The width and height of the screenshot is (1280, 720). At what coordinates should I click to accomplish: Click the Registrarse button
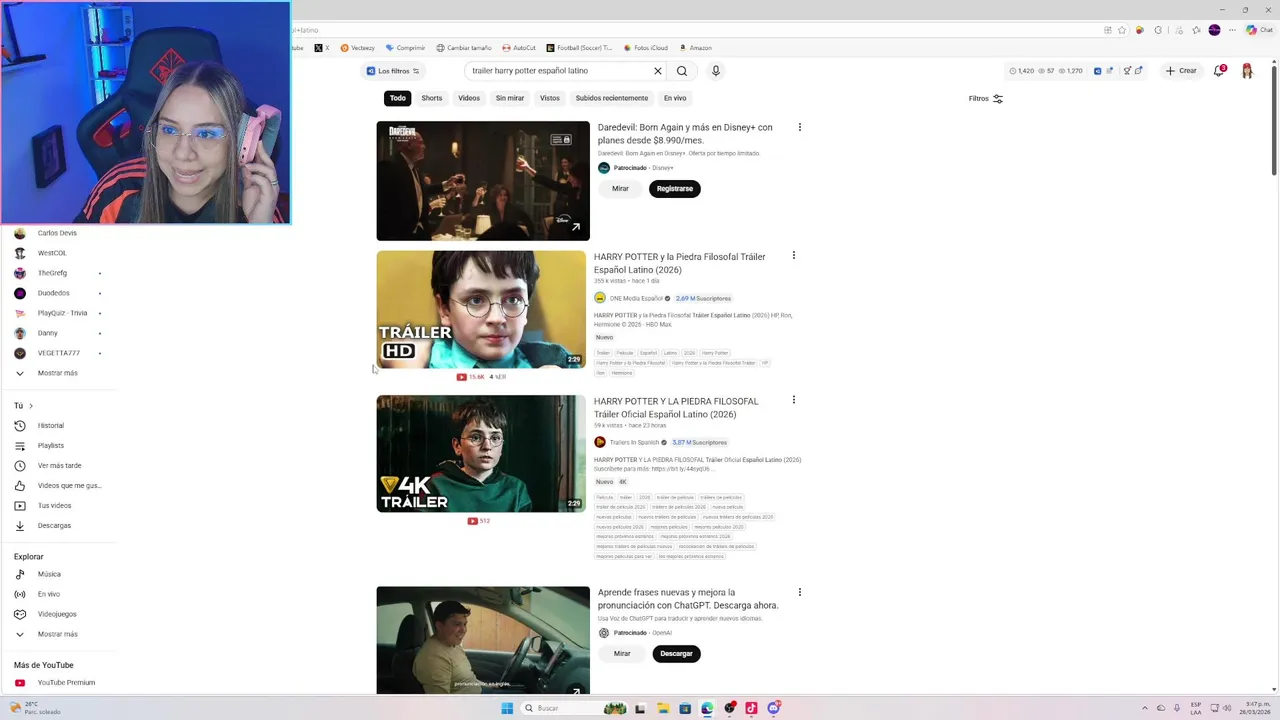tap(675, 188)
